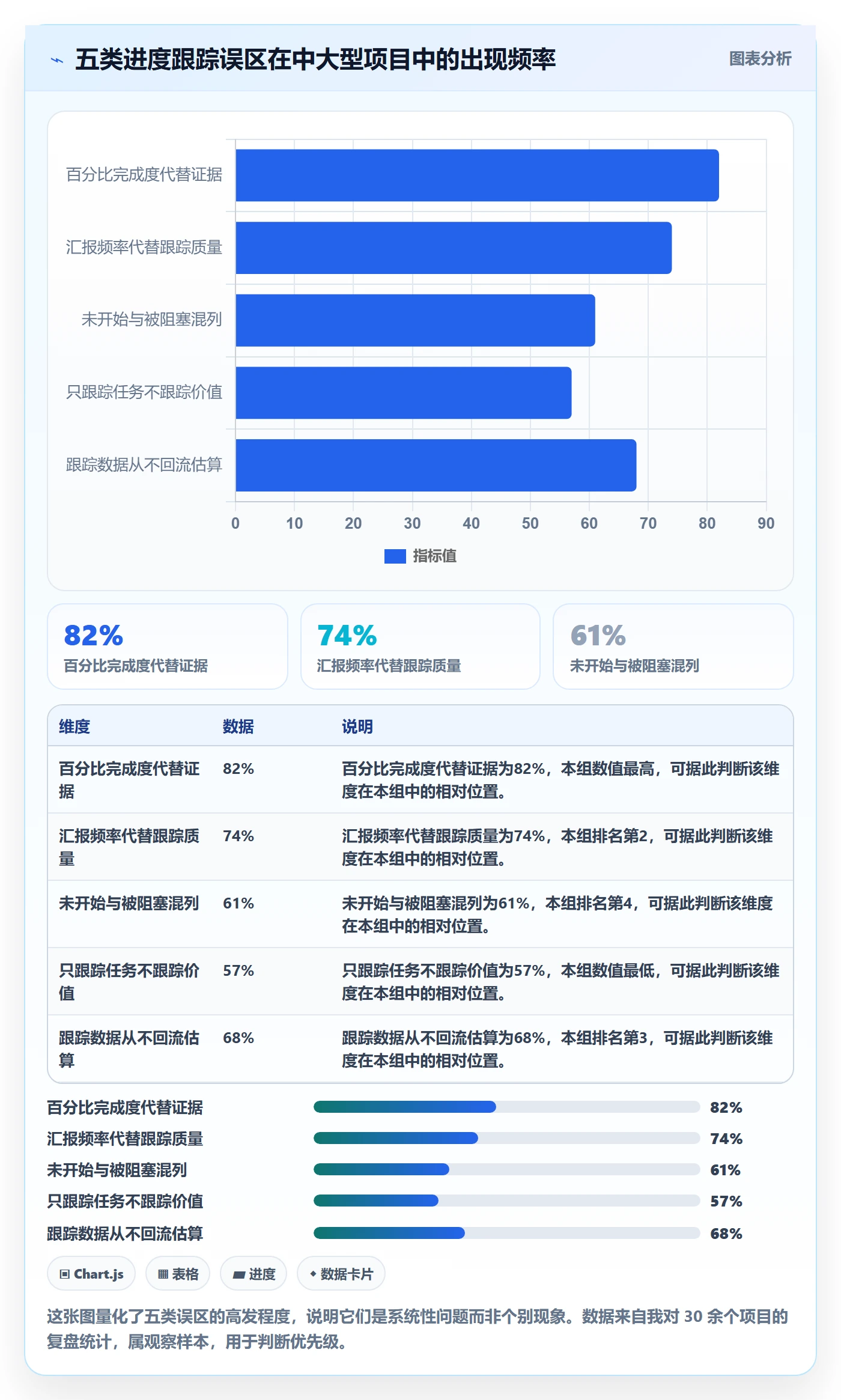Open the 74% data card
The width and height of the screenshot is (841, 1400).
point(421,647)
